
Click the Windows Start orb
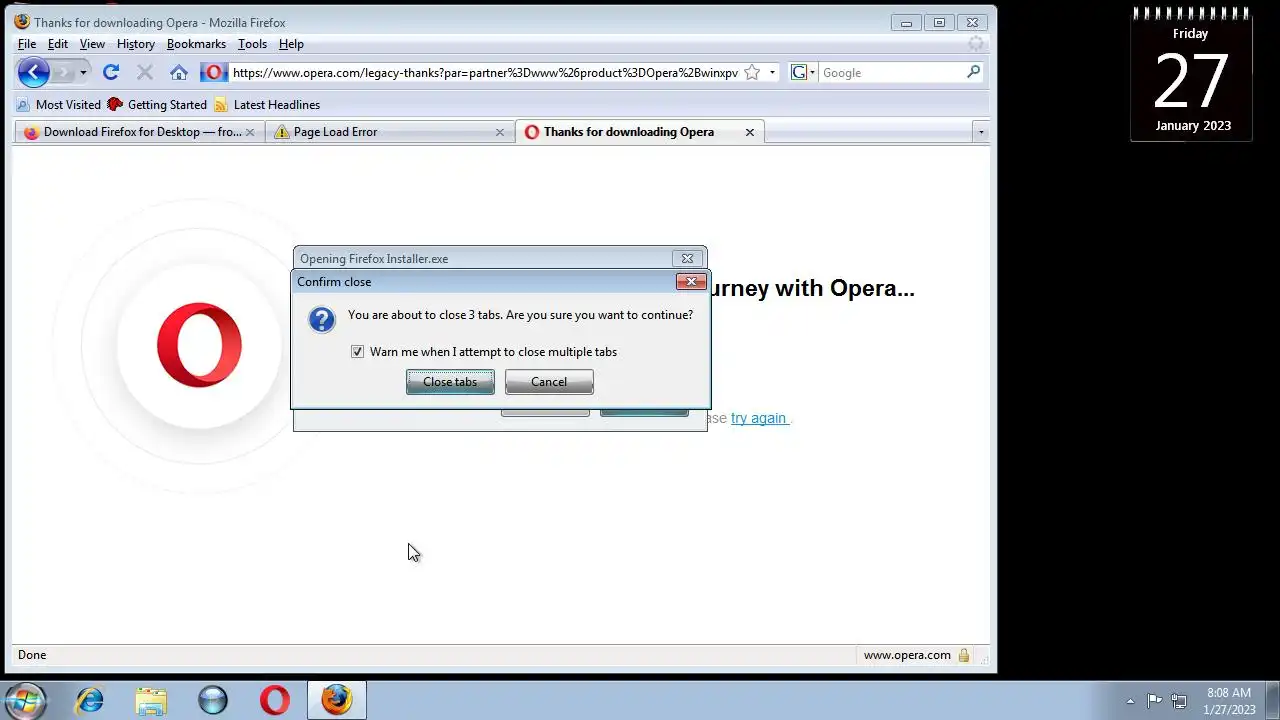coord(24,700)
